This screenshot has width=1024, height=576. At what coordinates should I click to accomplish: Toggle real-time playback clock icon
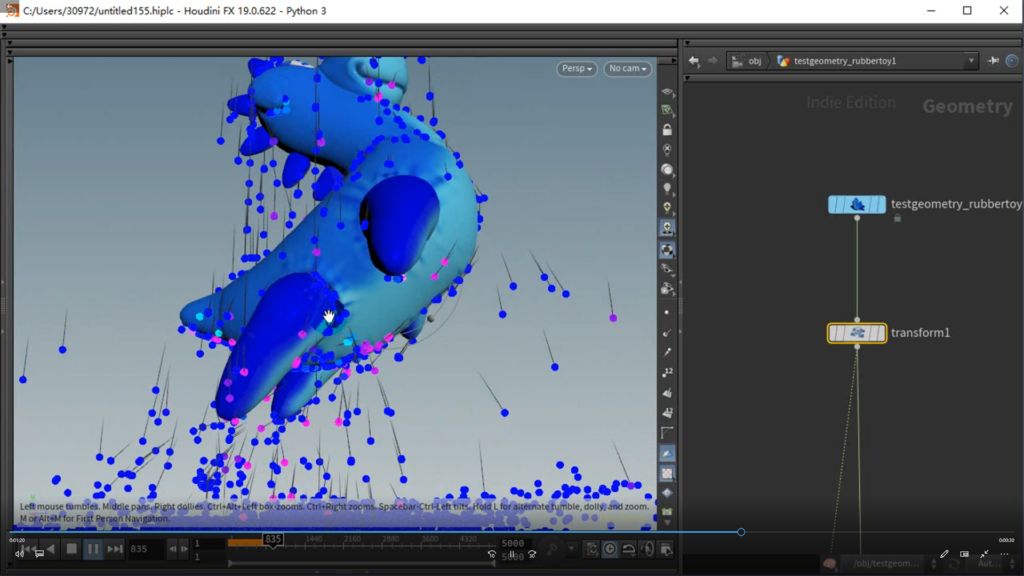click(609, 549)
